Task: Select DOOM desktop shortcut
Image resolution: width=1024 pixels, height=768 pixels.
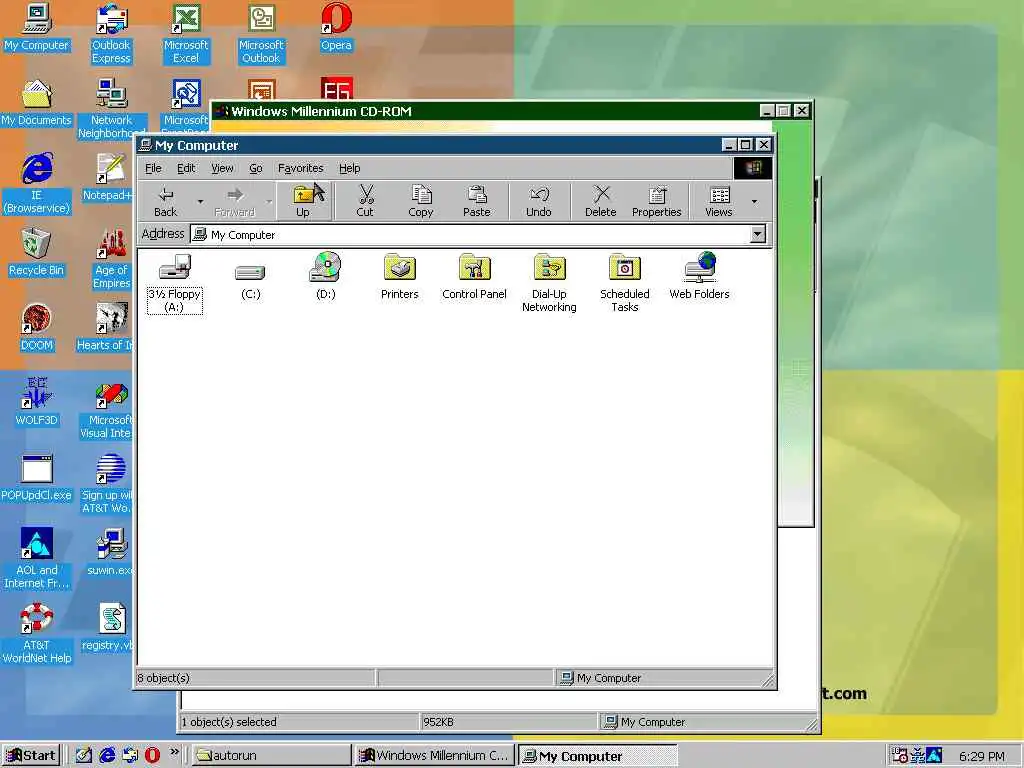Action: (37, 328)
